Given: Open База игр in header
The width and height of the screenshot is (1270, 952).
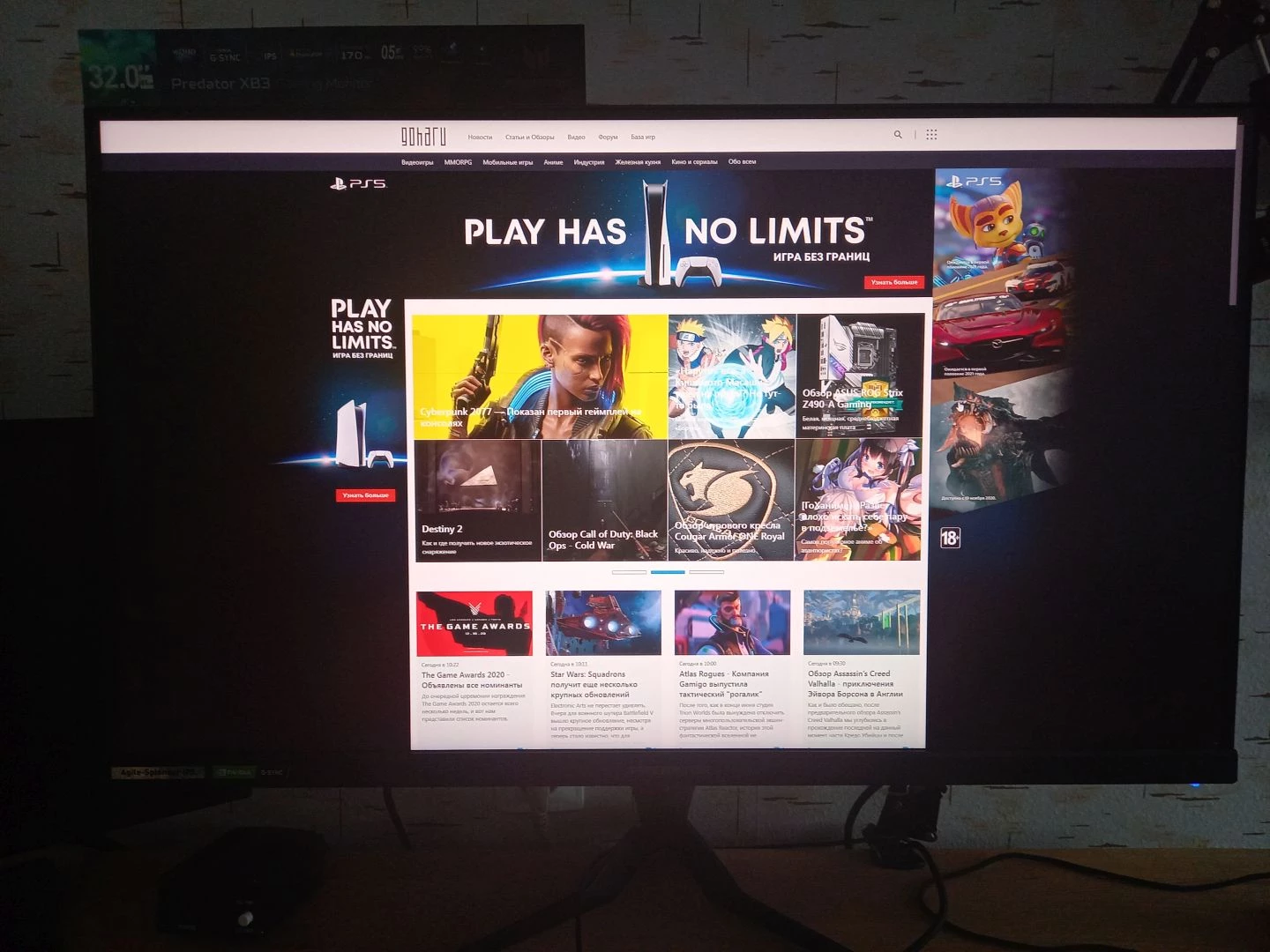Looking at the screenshot, I should [x=643, y=138].
